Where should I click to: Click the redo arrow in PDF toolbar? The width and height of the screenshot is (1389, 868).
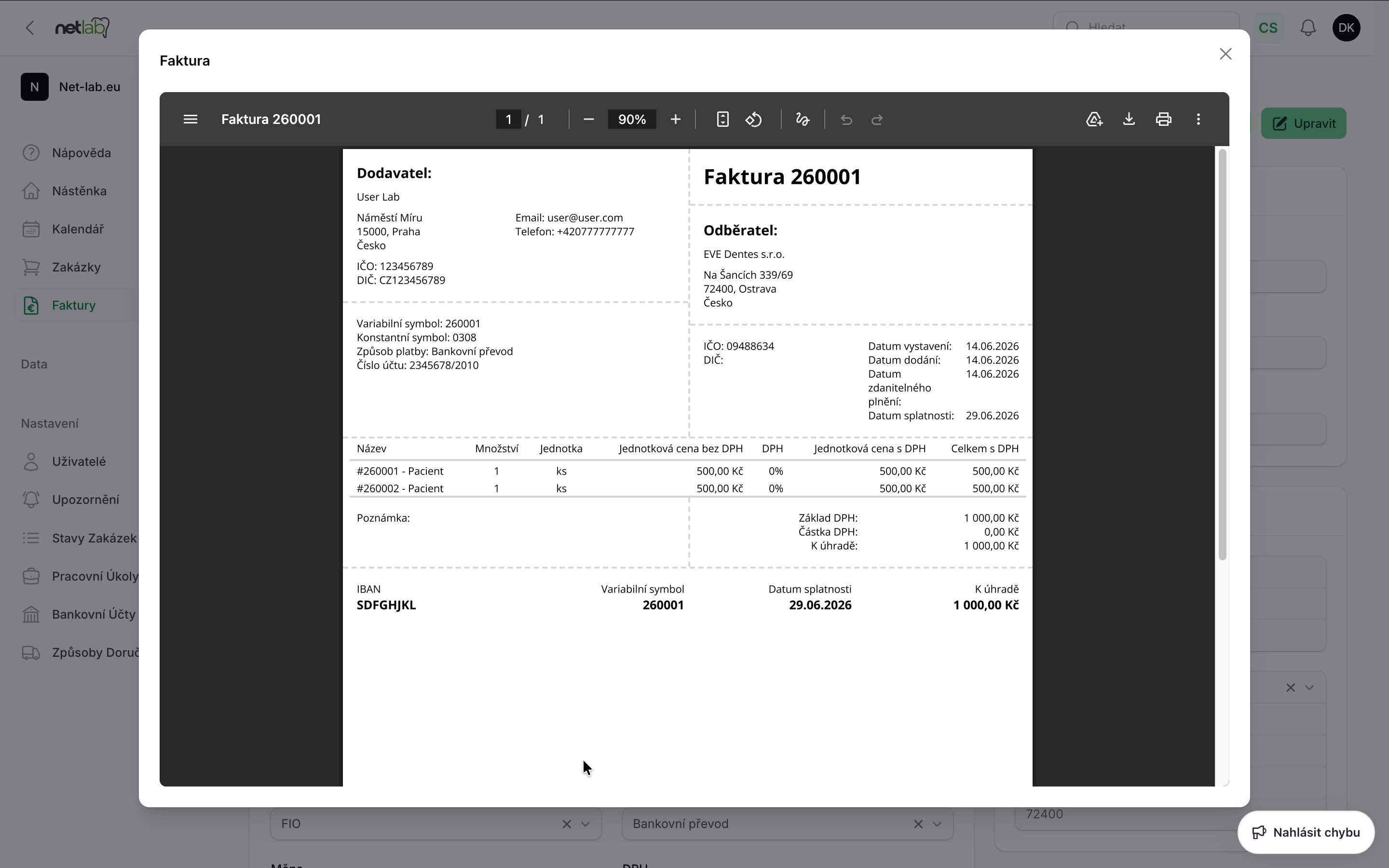pos(877,120)
